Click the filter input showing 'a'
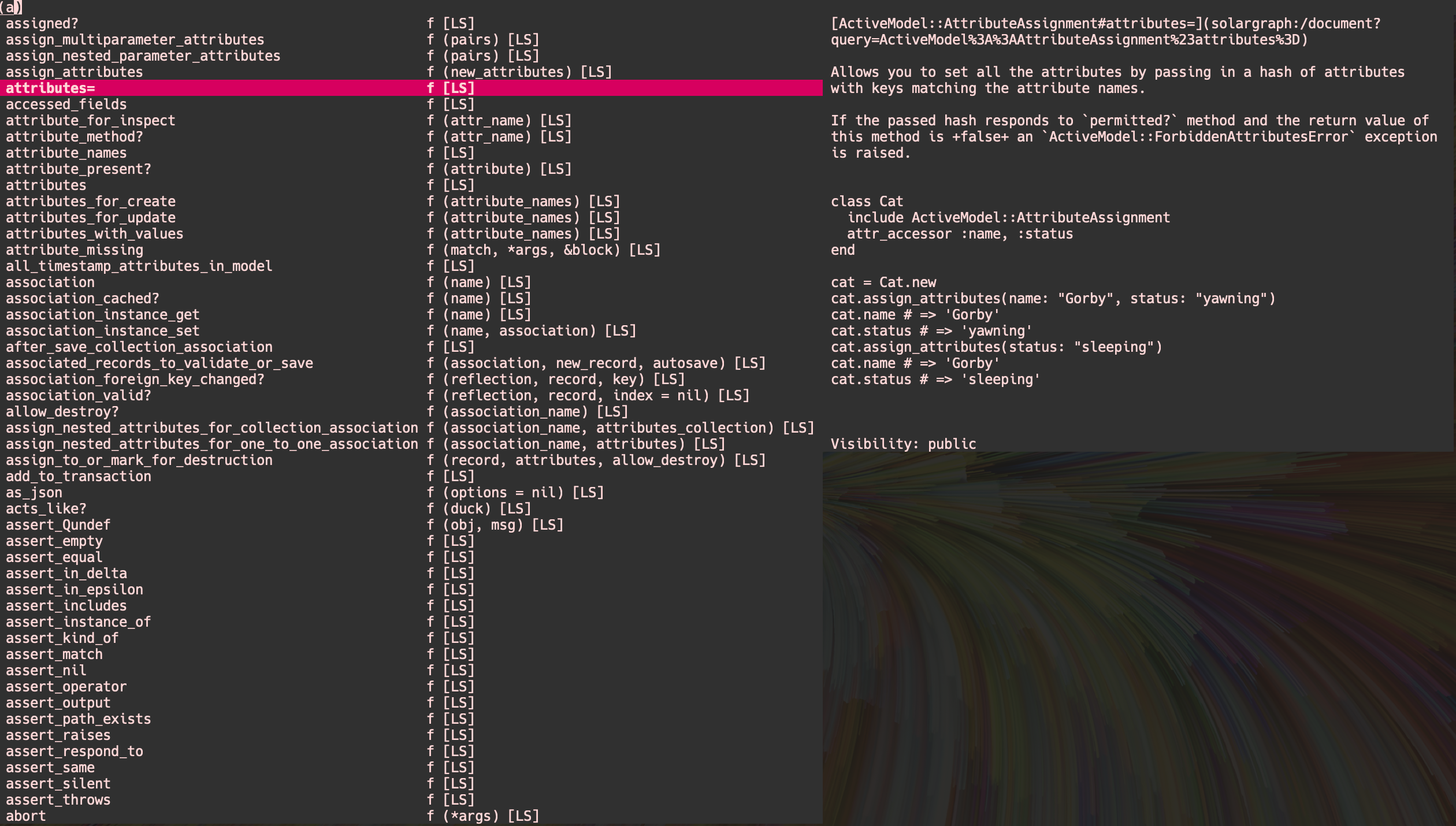 [x=10, y=8]
